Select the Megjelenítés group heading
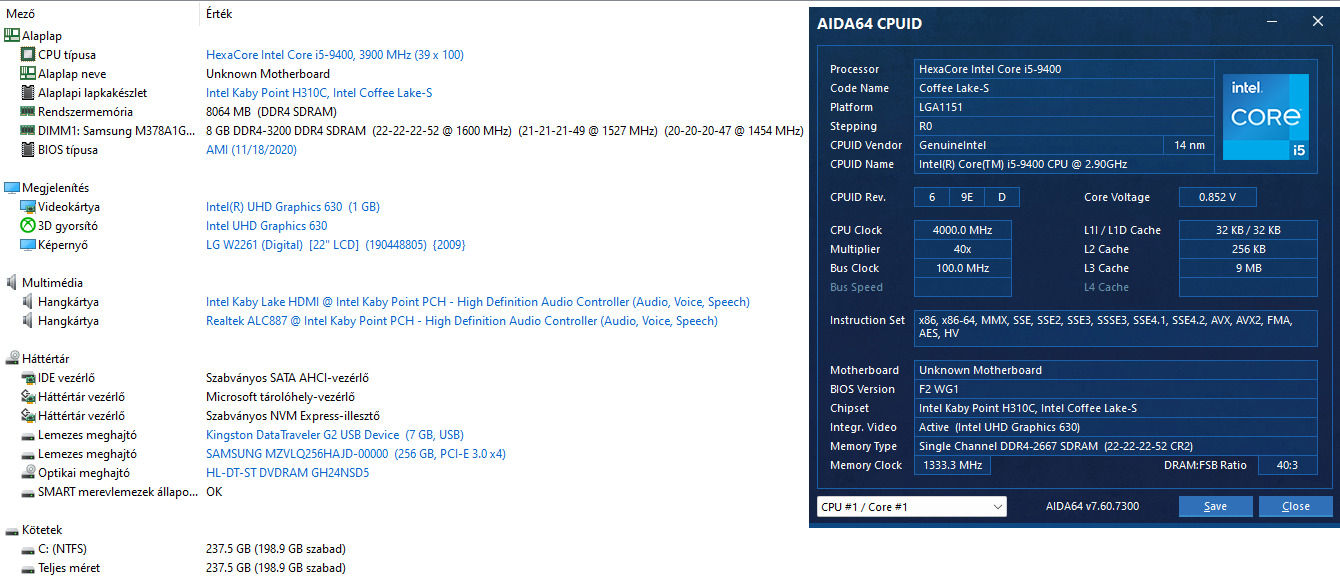 pos(56,188)
